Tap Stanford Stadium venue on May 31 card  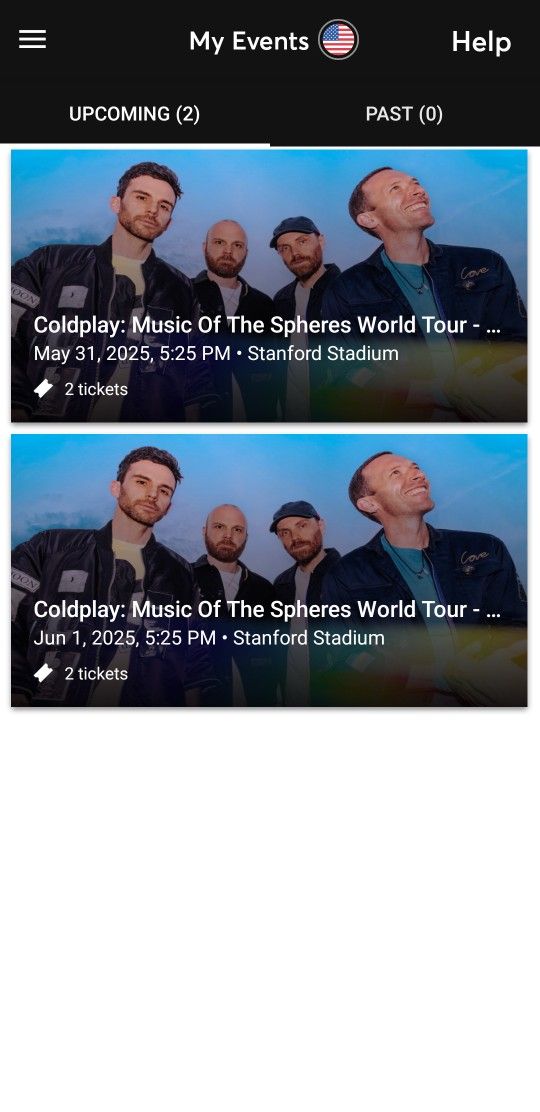pos(323,353)
